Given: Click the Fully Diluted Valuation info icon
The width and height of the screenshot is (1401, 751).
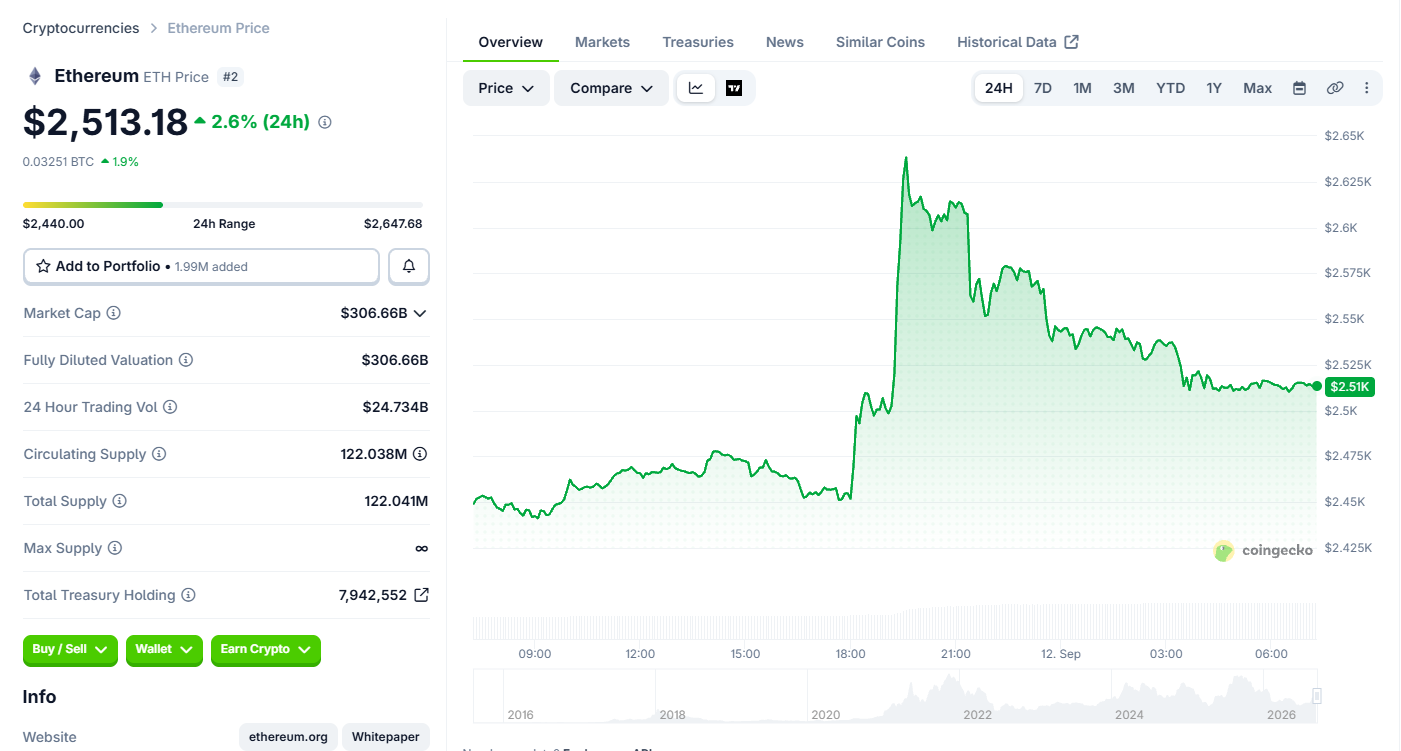Looking at the screenshot, I should coord(186,360).
